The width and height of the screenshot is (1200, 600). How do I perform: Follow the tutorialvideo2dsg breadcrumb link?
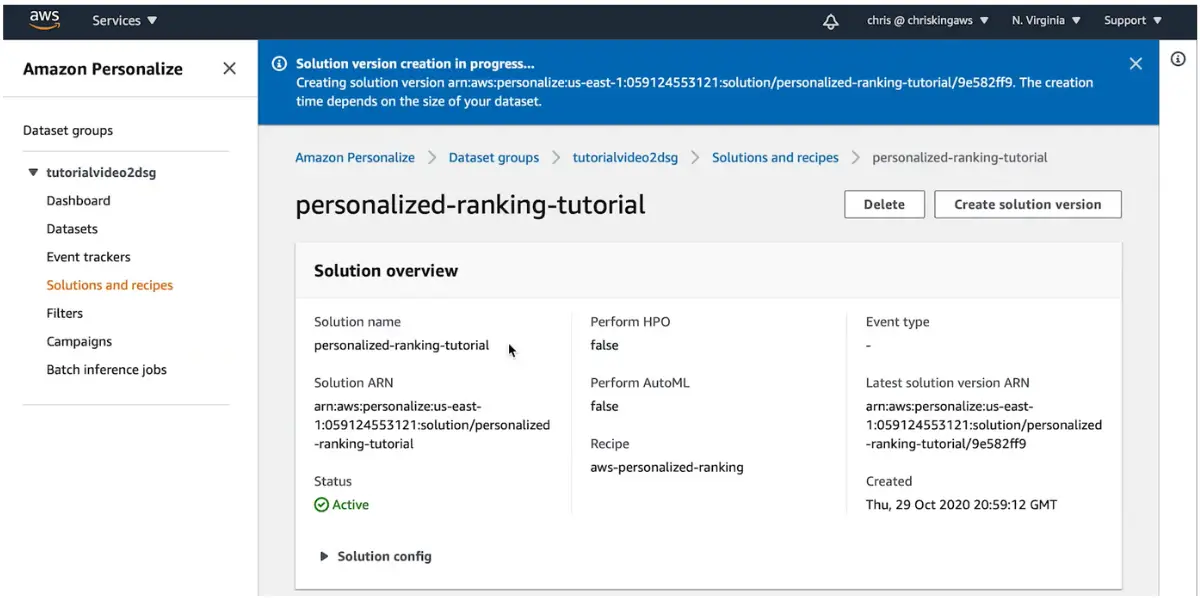point(625,158)
